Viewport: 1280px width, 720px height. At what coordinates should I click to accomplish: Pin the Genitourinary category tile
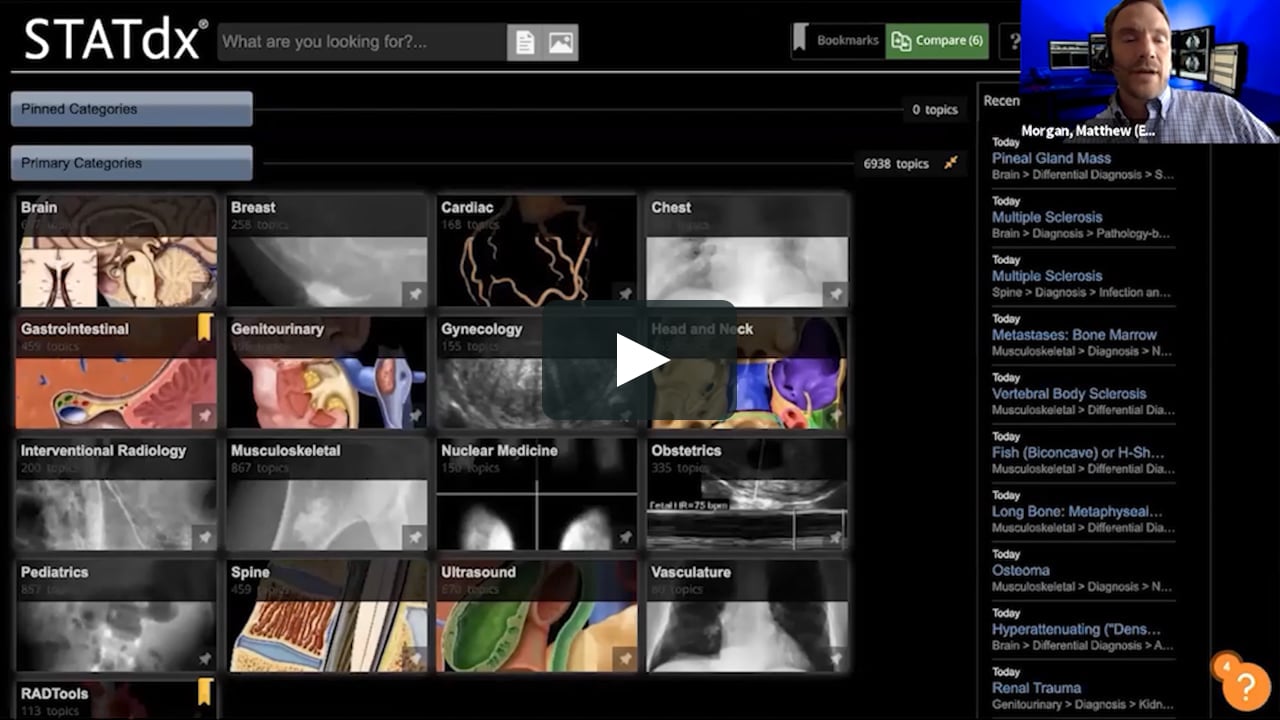click(414, 415)
